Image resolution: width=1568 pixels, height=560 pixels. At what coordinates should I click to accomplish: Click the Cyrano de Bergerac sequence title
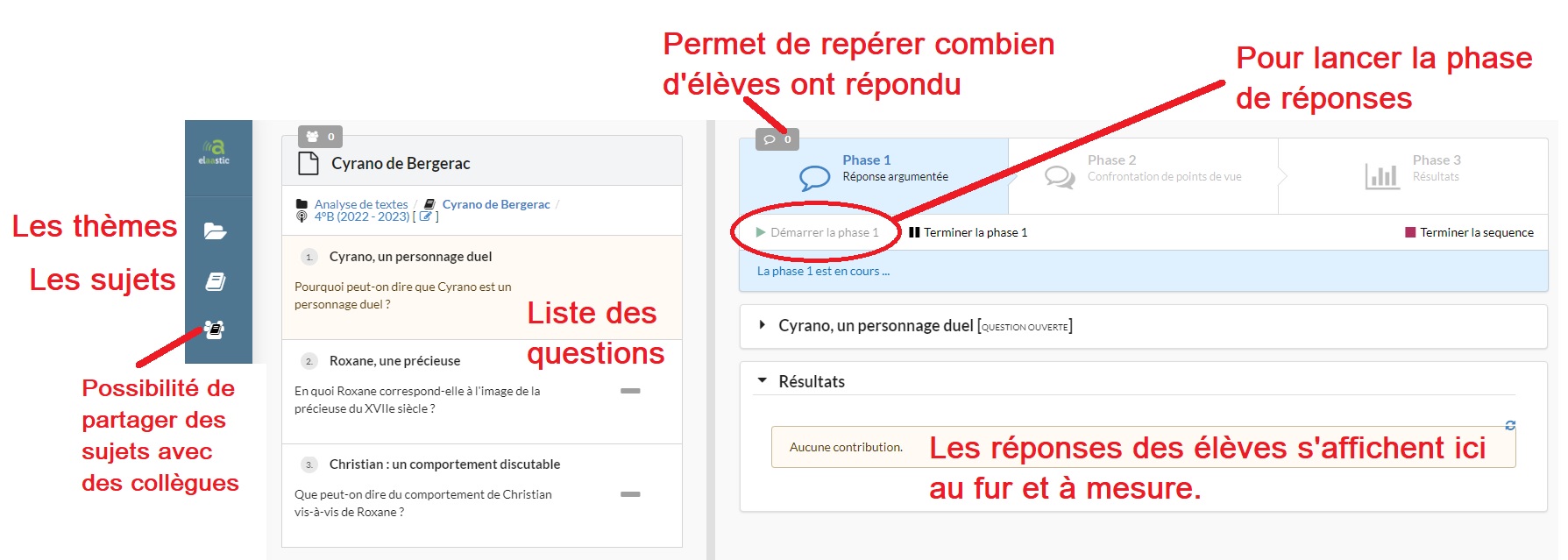point(401,163)
